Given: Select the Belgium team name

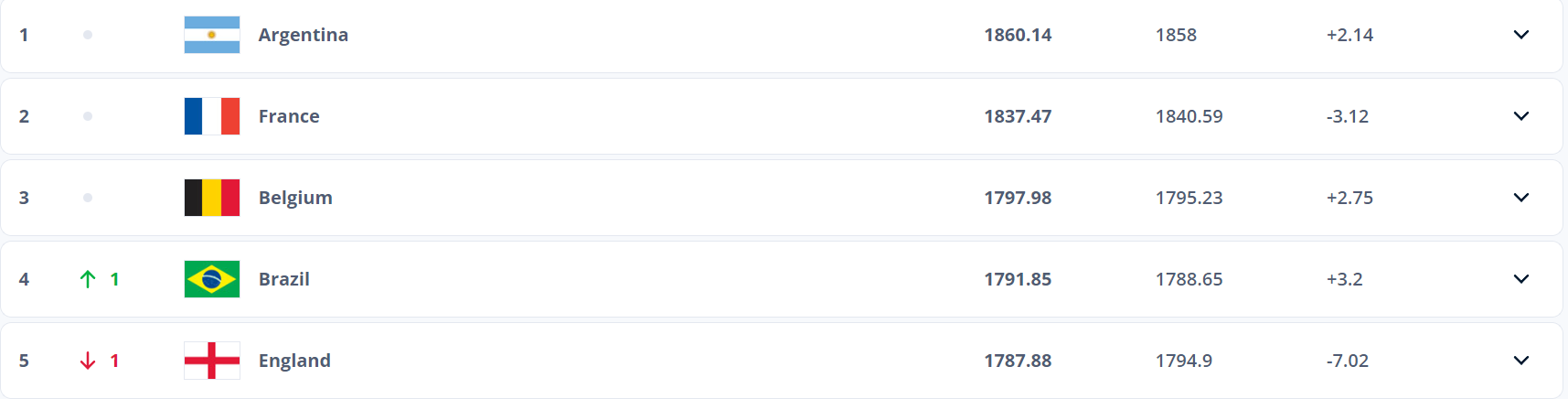Looking at the screenshot, I should click(295, 198).
